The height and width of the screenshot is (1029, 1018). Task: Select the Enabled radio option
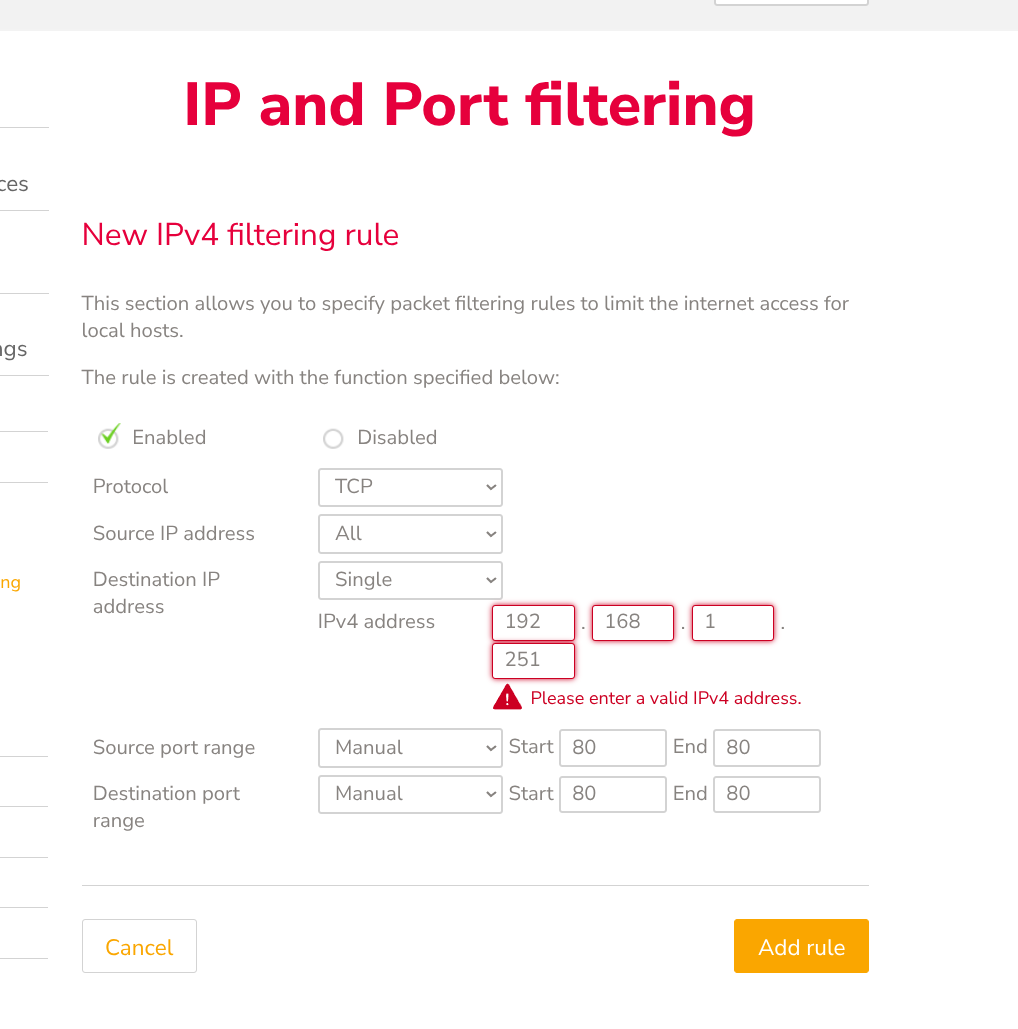[109, 438]
